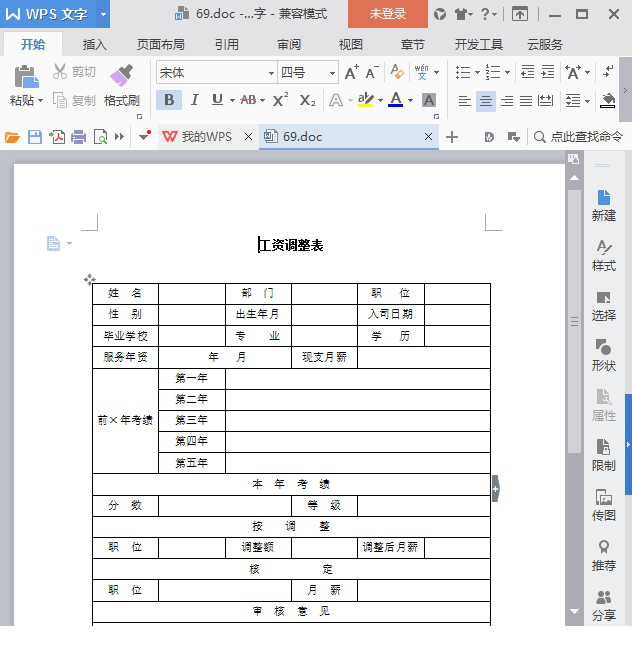Screen dimensions: 632x651
Task: Expand more quick access tools
Action: 120,137
